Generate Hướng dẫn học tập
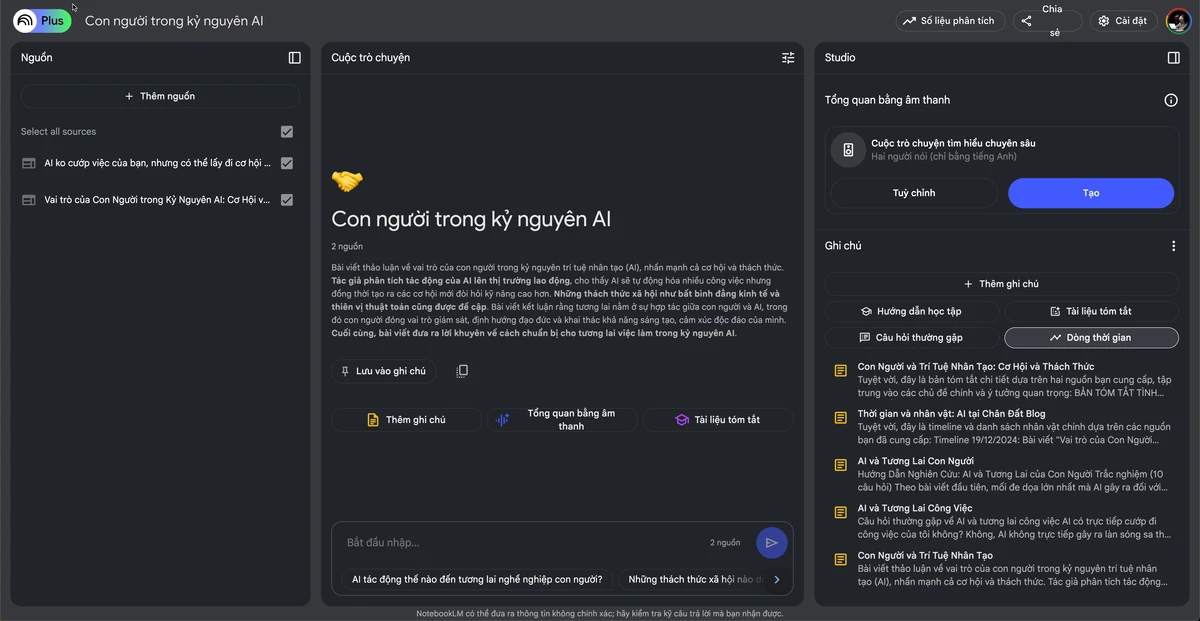Screen dimensions: 1200x621 coord(911,311)
